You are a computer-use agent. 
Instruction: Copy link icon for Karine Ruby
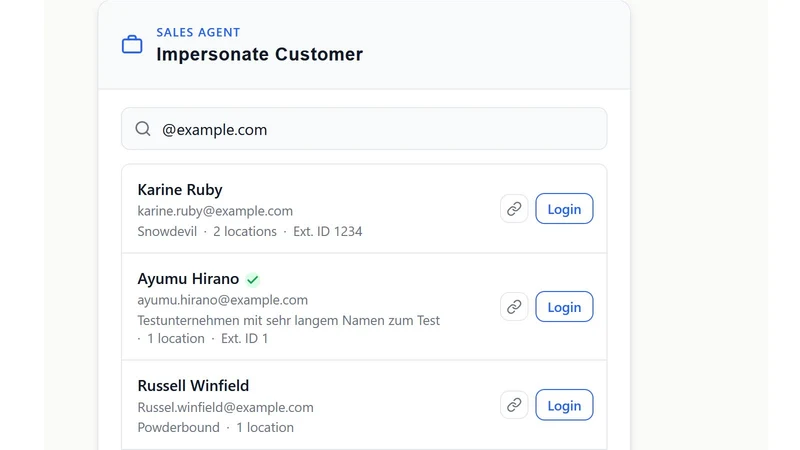tap(514, 209)
